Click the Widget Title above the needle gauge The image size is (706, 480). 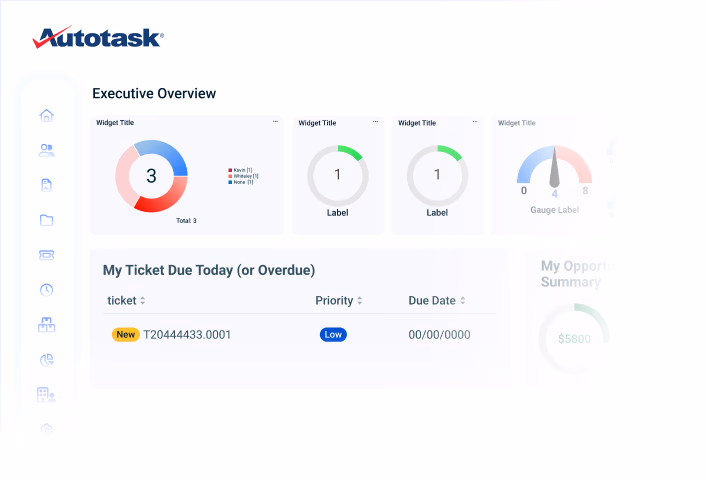click(516, 123)
